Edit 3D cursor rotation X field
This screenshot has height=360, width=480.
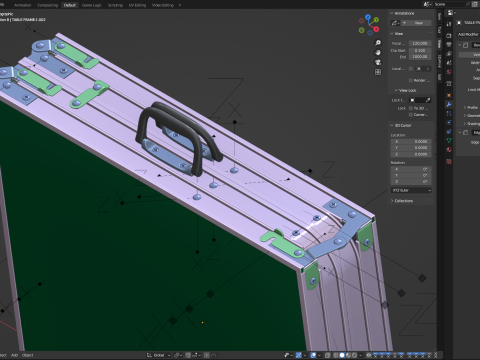[411, 169]
